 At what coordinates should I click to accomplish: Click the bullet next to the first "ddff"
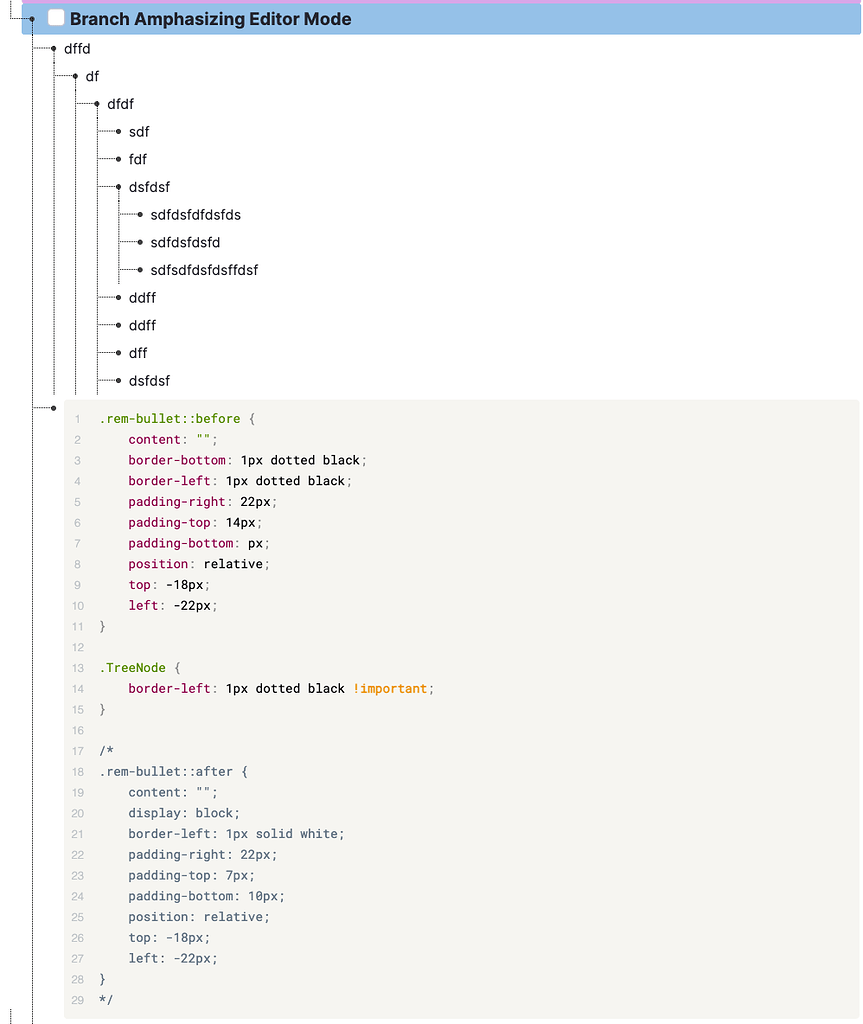tap(118, 297)
